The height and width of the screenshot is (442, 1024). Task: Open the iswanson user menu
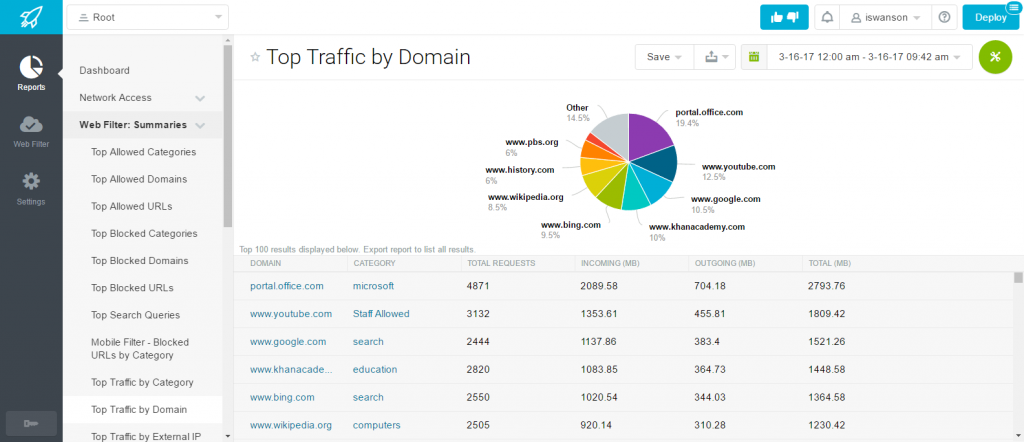[885, 18]
